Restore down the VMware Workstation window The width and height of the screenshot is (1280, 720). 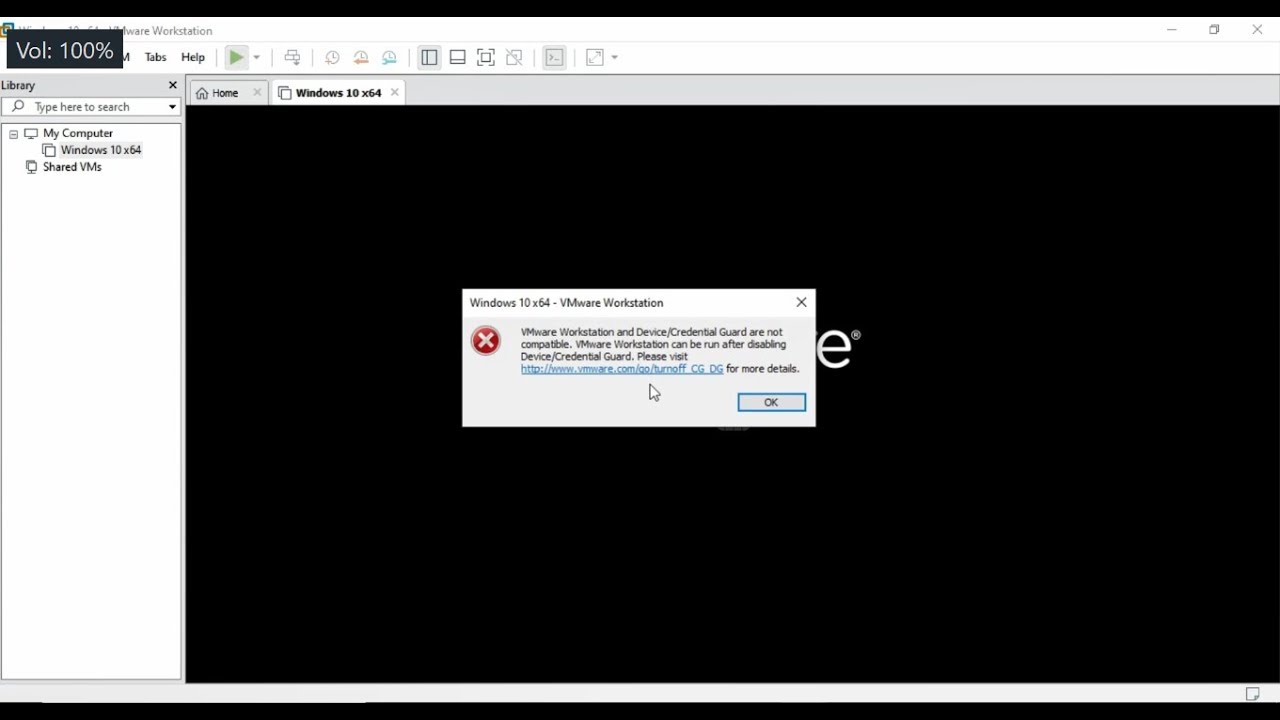1214,30
